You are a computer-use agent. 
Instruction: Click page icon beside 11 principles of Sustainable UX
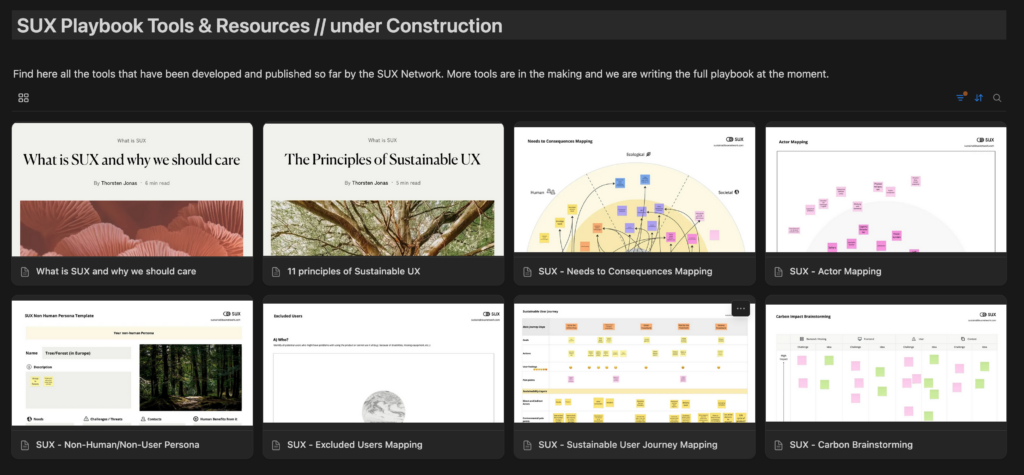click(276, 271)
